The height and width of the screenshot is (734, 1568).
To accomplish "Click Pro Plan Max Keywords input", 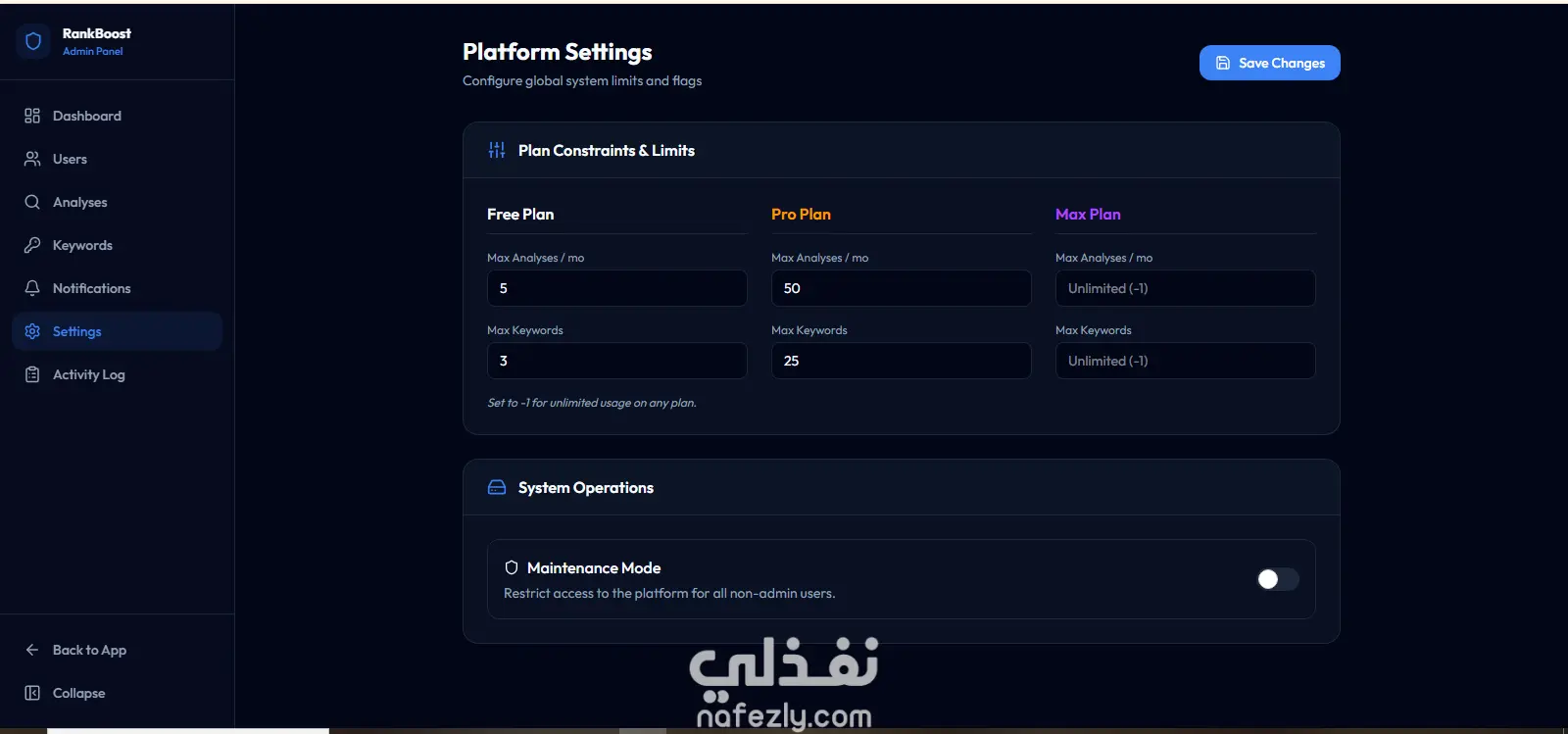I will (x=901, y=361).
